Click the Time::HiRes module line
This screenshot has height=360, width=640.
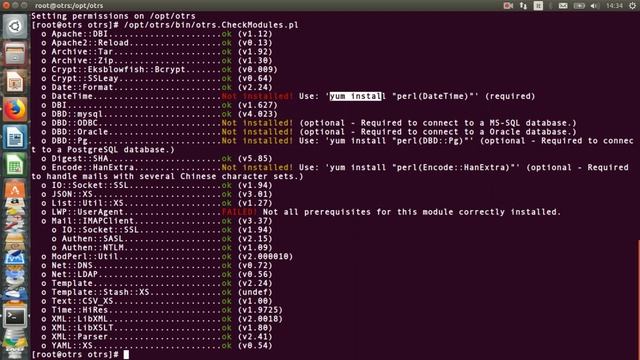click(x=162, y=310)
